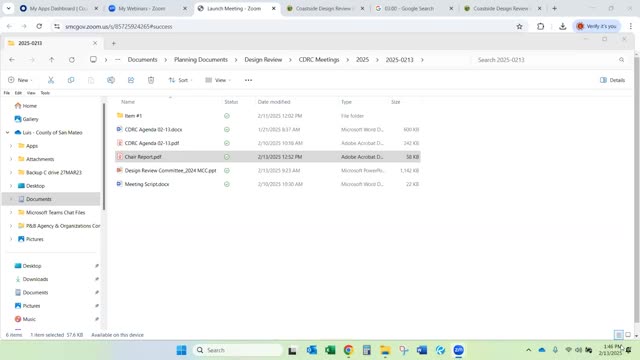The height and width of the screenshot is (360, 640).
Task: Click CDRC Meetings in breadcrumb path
Action: click(x=319, y=60)
